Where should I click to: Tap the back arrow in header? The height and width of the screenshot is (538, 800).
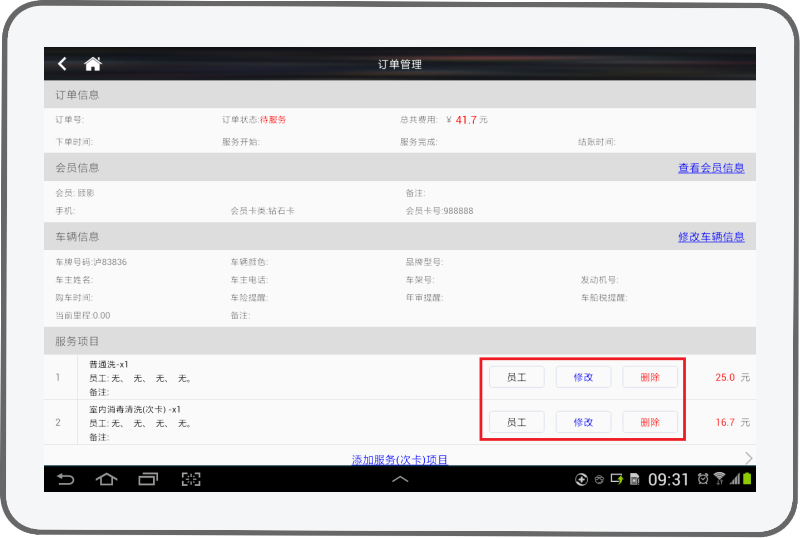point(62,64)
